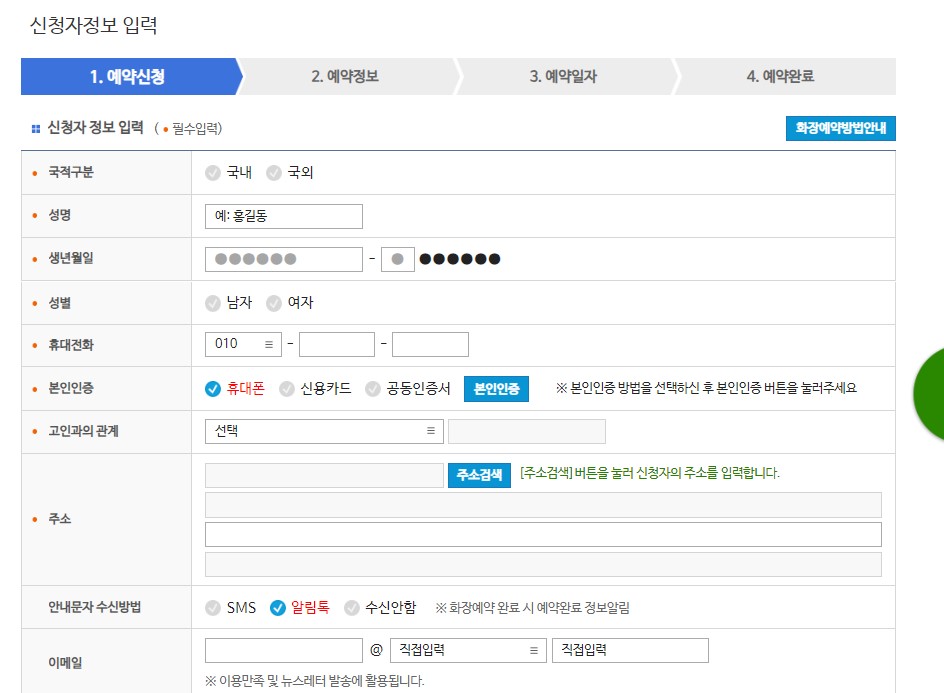Choose 남자 for gender
944x693 pixels.
tap(213, 303)
